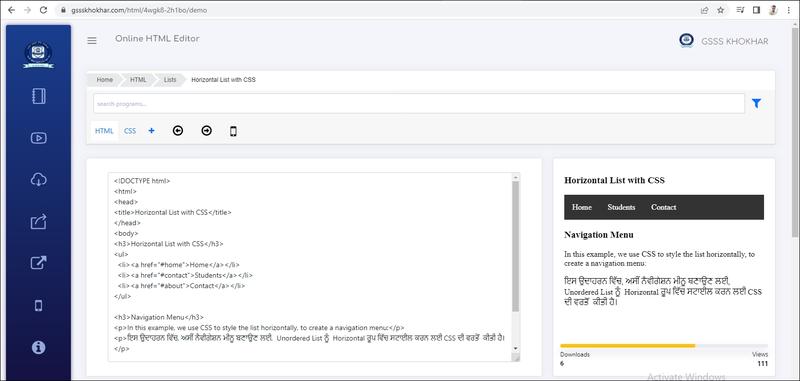Click the info icon in the sidebar
800x381 pixels.
39,347
